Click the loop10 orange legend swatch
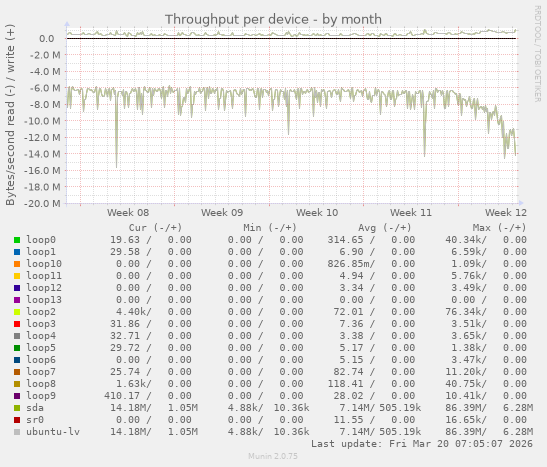Viewport: 547px width, 467px height. [17, 264]
